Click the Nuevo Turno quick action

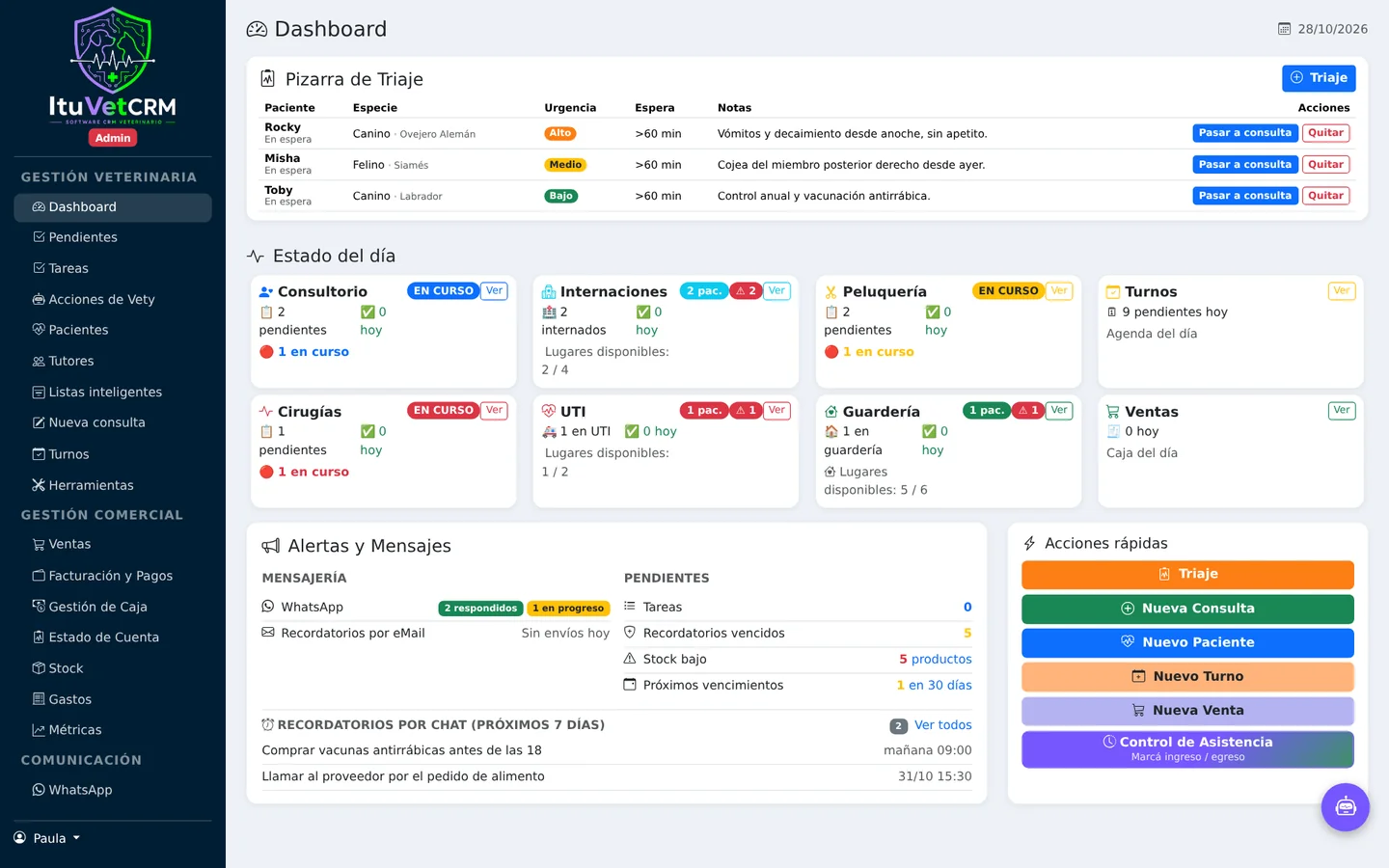[1187, 677]
